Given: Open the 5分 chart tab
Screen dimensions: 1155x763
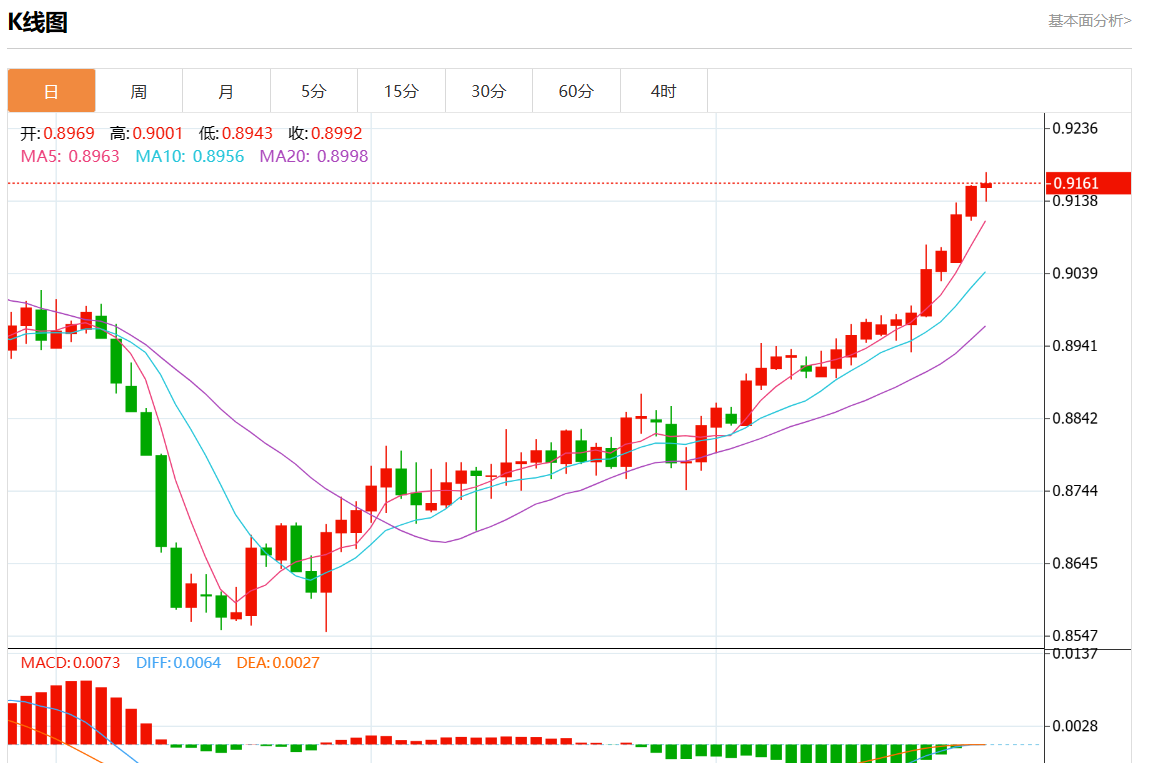Looking at the screenshot, I should [314, 91].
